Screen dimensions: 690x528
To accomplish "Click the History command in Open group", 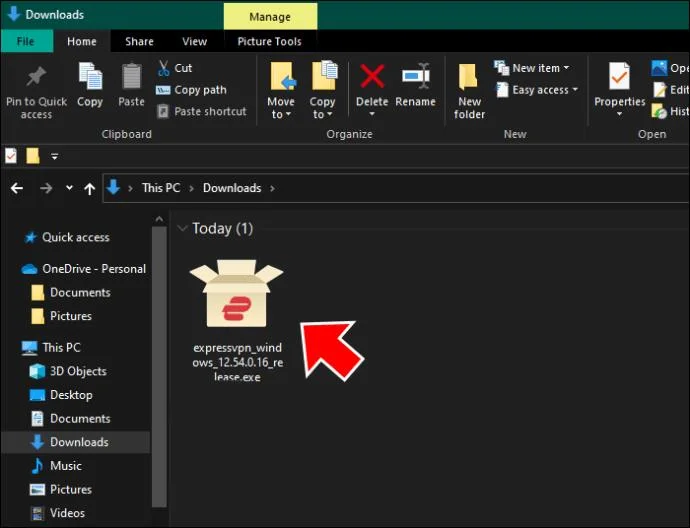I will click(671, 111).
